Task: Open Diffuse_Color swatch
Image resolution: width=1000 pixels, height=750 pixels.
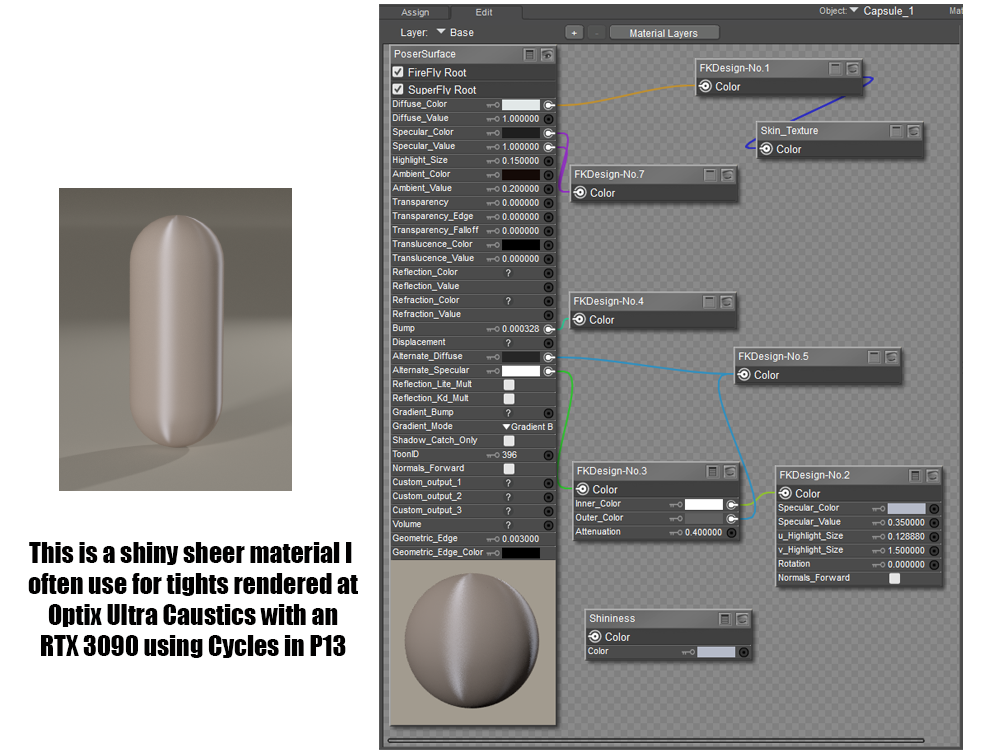Action: (x=520, y=105)
